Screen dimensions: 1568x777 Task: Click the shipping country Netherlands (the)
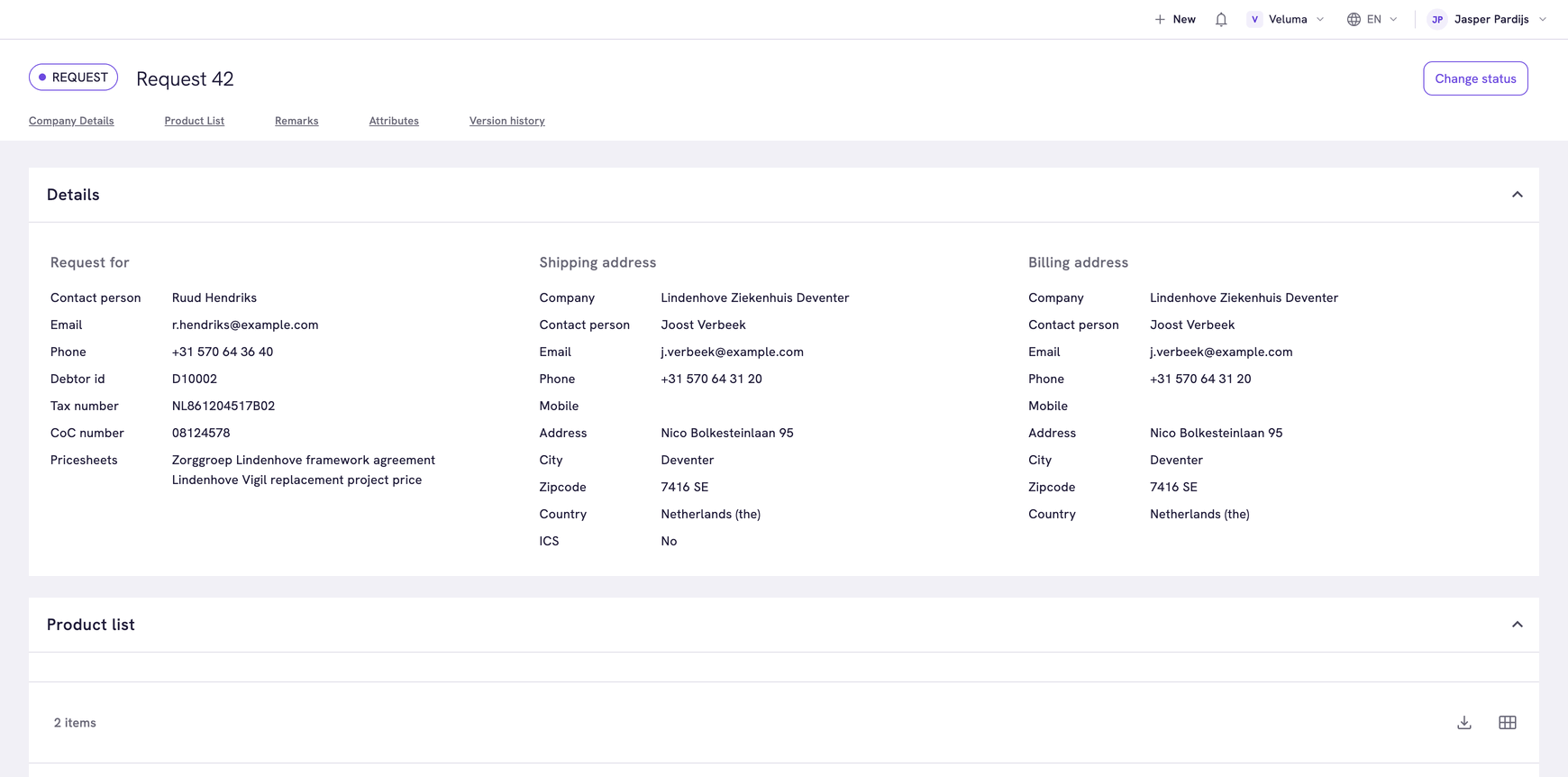711,514
